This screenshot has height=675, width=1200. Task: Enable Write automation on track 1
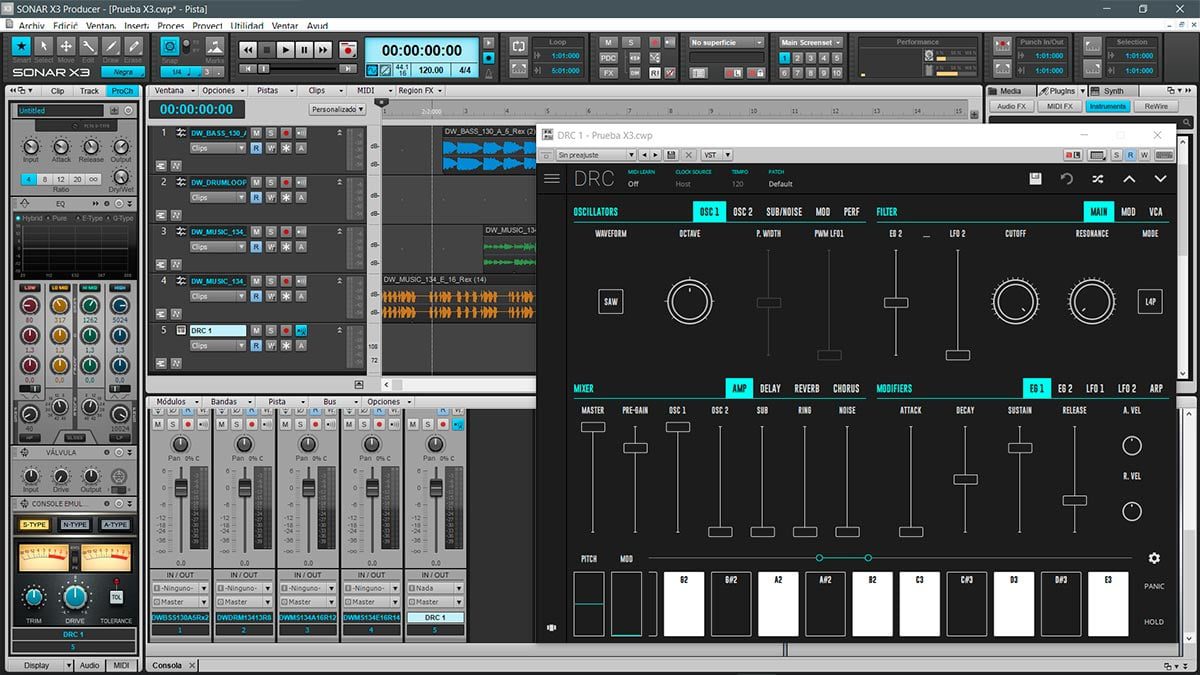[271, 148]
